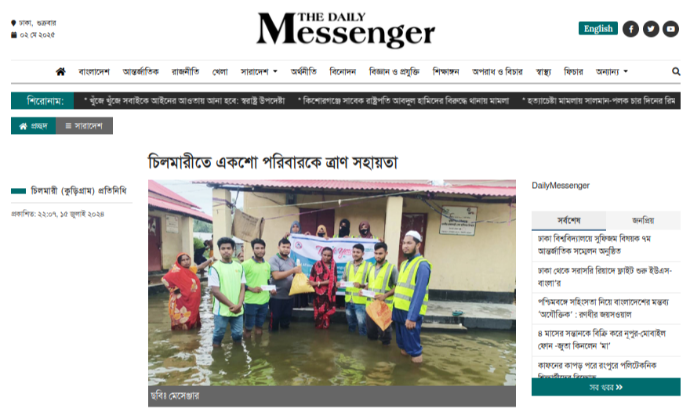Screen dimensions: 690x419
Task: Open the US-Bangla Riyadh flight headline
Action: point(605,276)
